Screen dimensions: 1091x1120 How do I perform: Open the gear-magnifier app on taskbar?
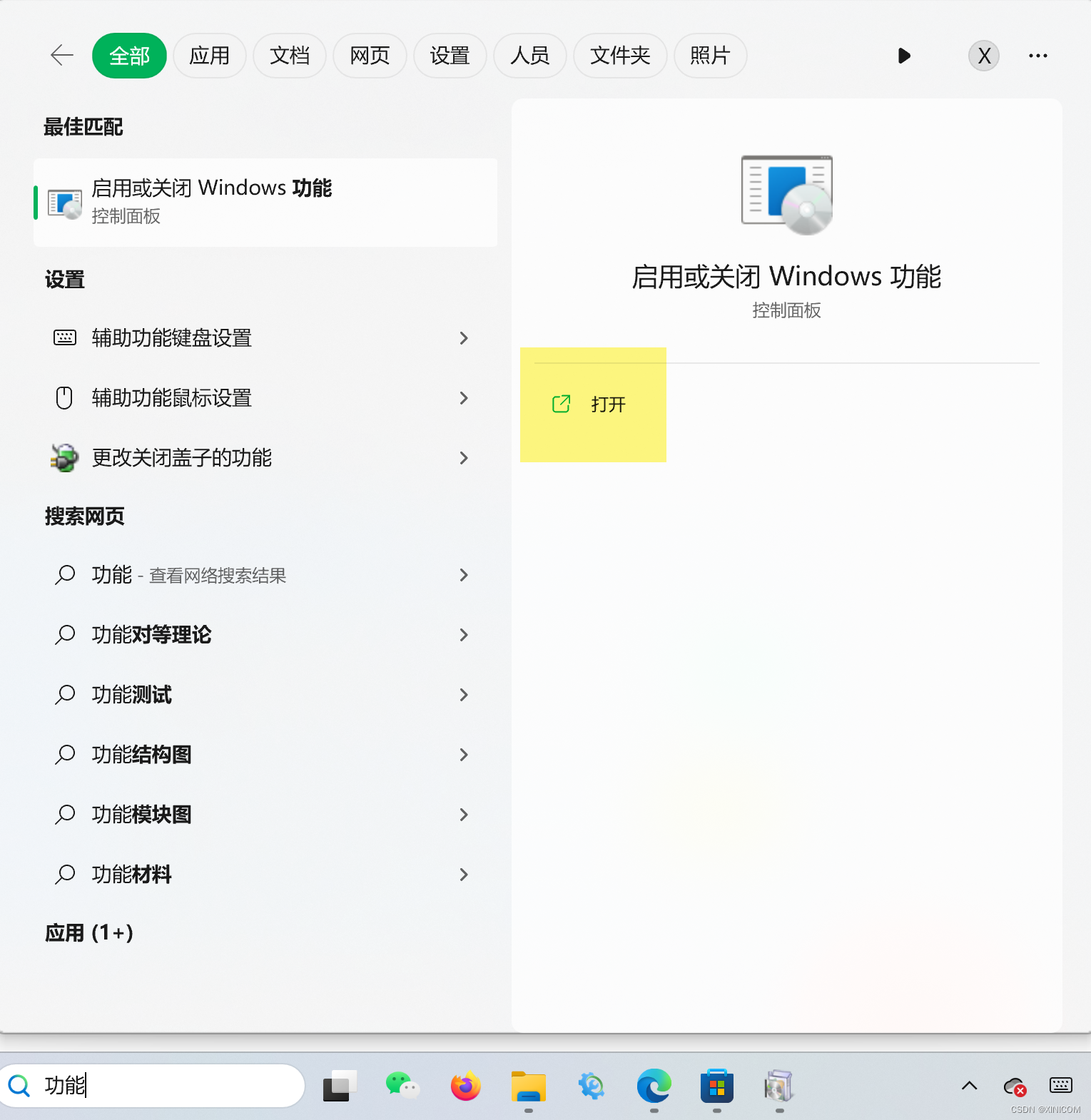click(592, 1086)
